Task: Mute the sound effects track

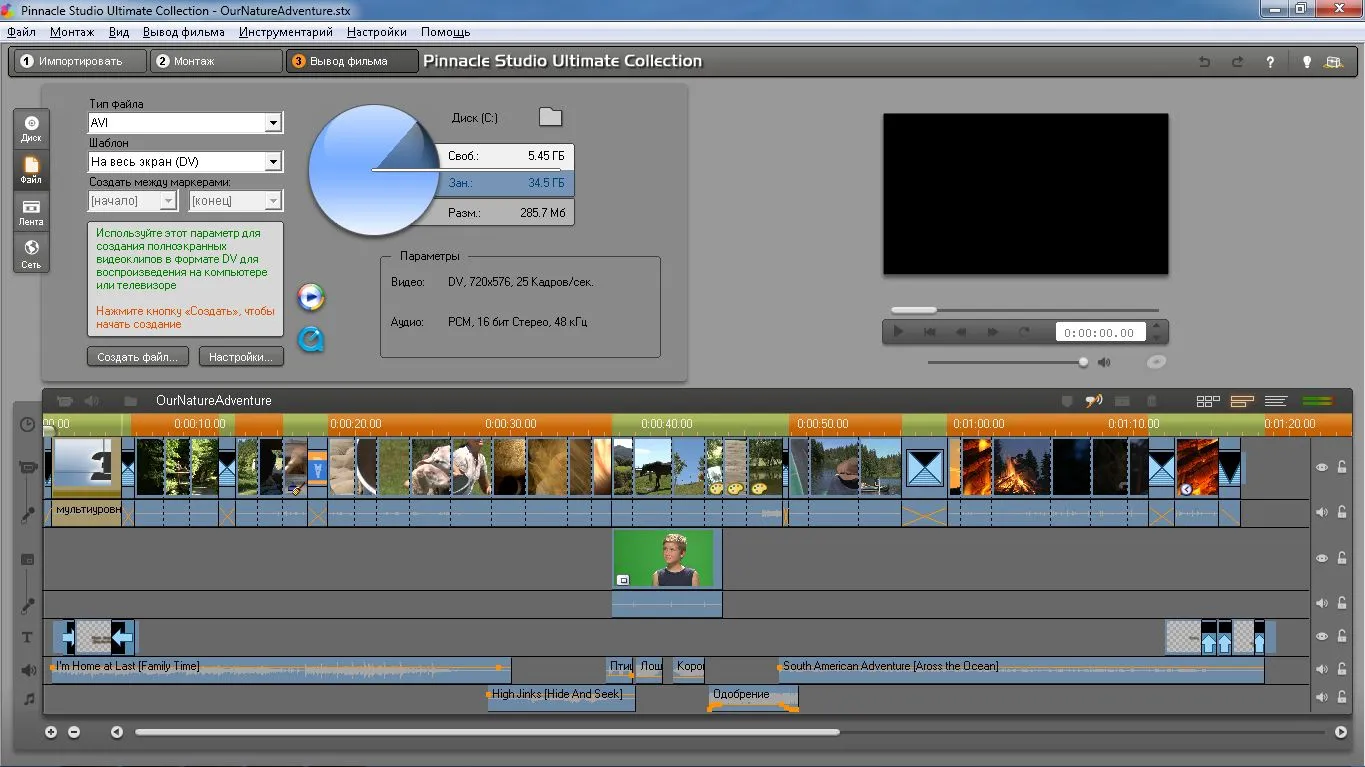Action: [1322, 669]
